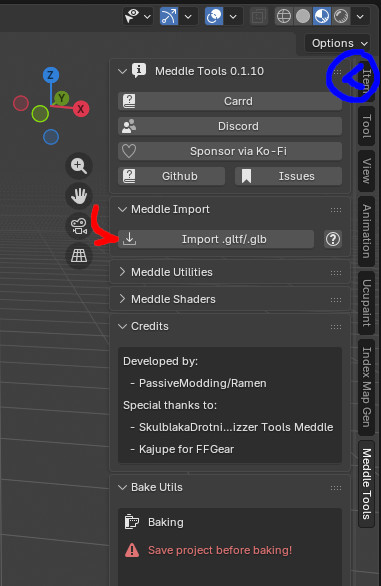Click 'Save project before baking!' warning text
This screenshot has width=381, height=586.
[220, 550]
